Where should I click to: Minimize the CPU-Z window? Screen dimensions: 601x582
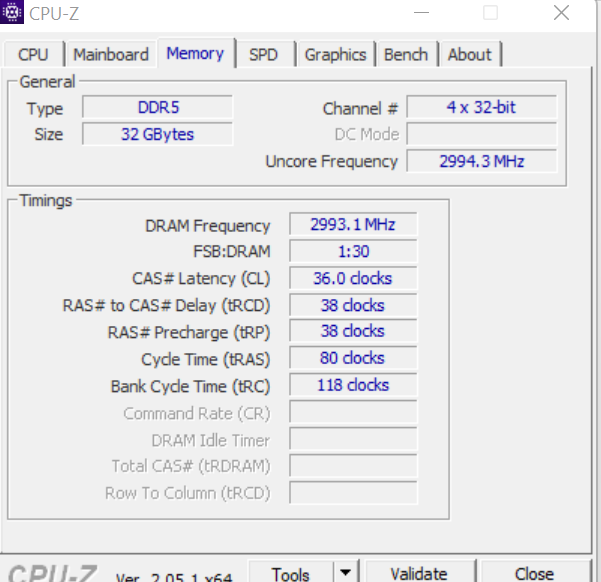421,13
